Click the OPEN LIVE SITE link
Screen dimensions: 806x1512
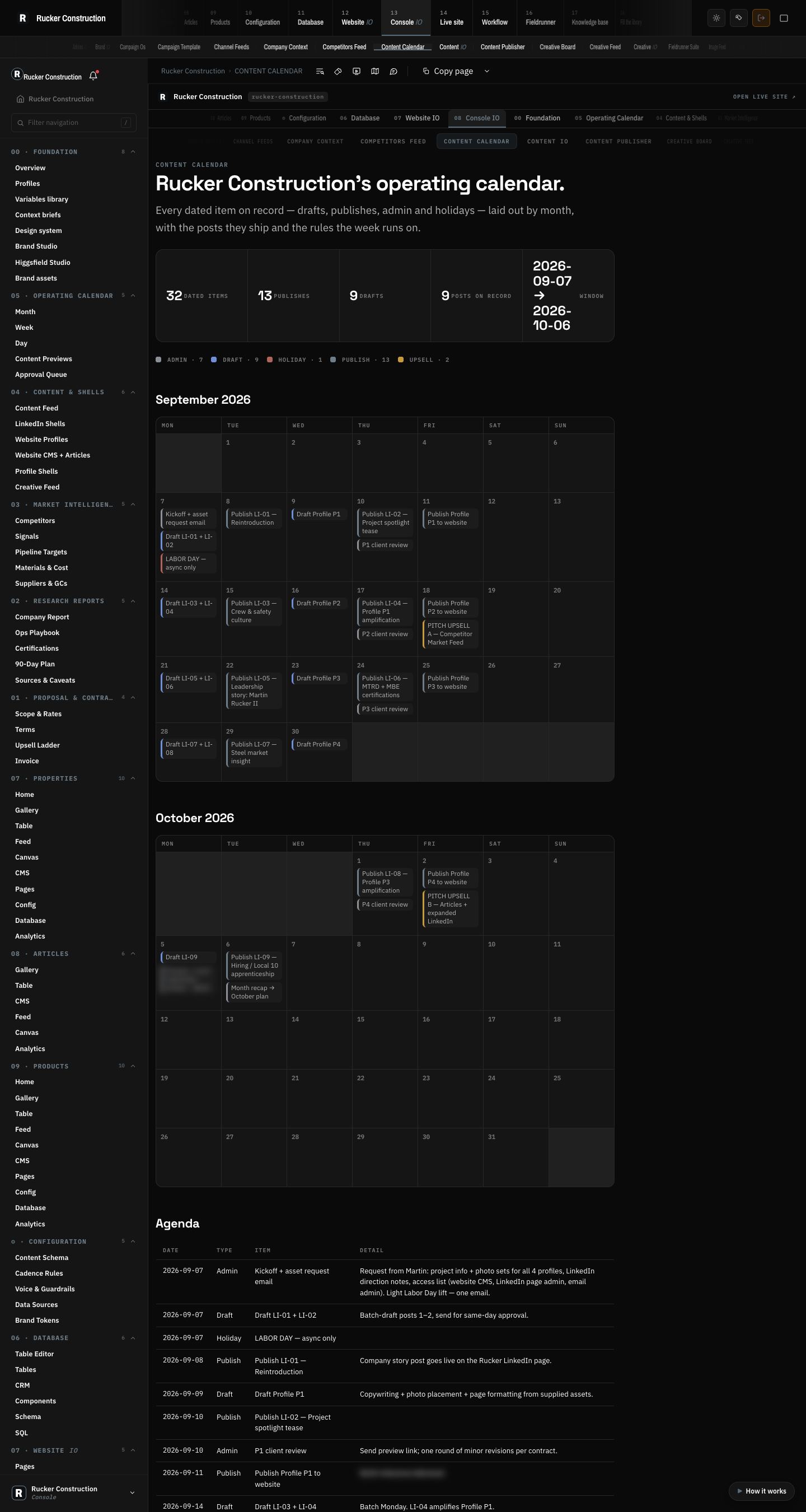click(x=765, y=97)
